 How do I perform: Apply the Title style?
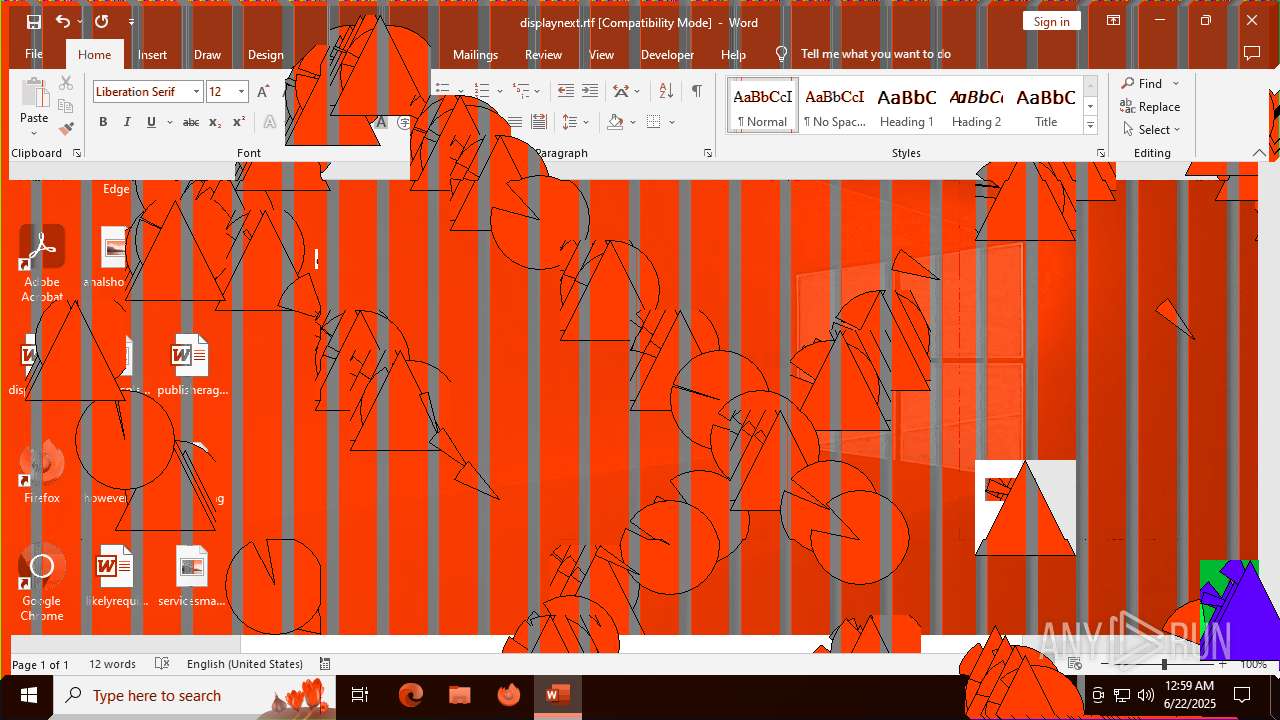click(1046, 105)
